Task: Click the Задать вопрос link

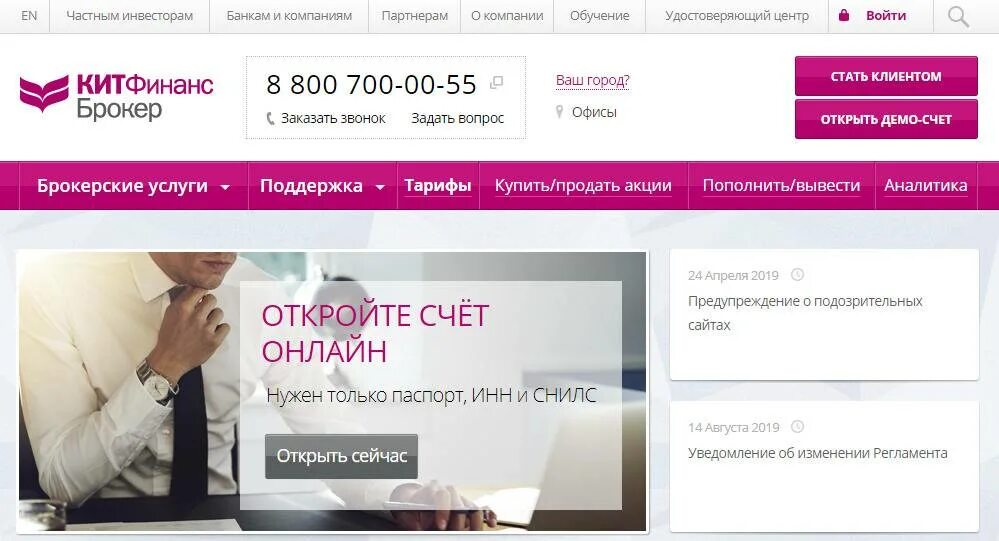Action: (x=457, y=119)
